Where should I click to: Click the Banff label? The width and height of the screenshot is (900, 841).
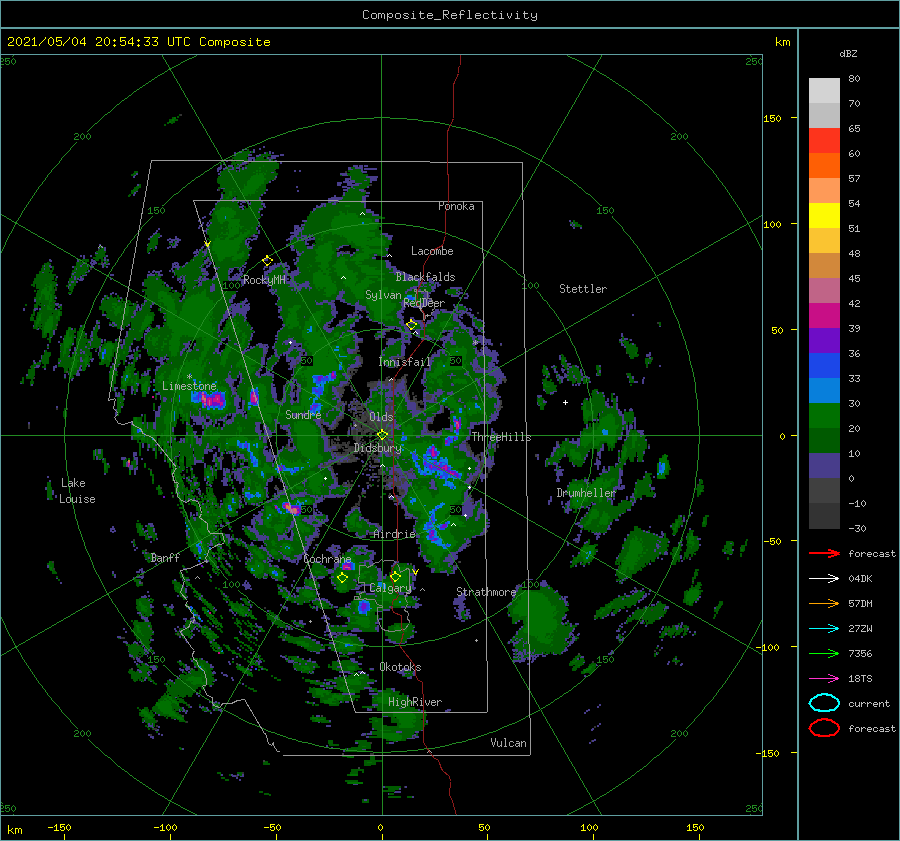[x=165, y=557]
